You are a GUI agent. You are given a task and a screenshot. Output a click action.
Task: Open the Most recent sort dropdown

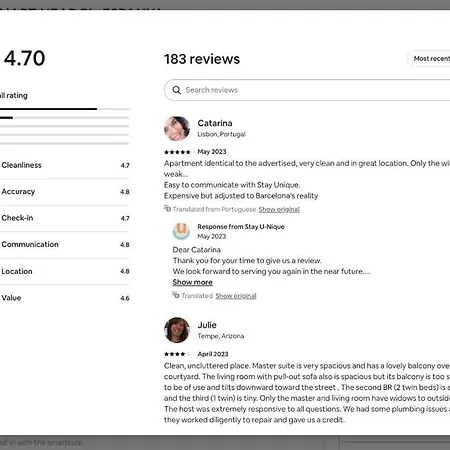pos(429,59)
